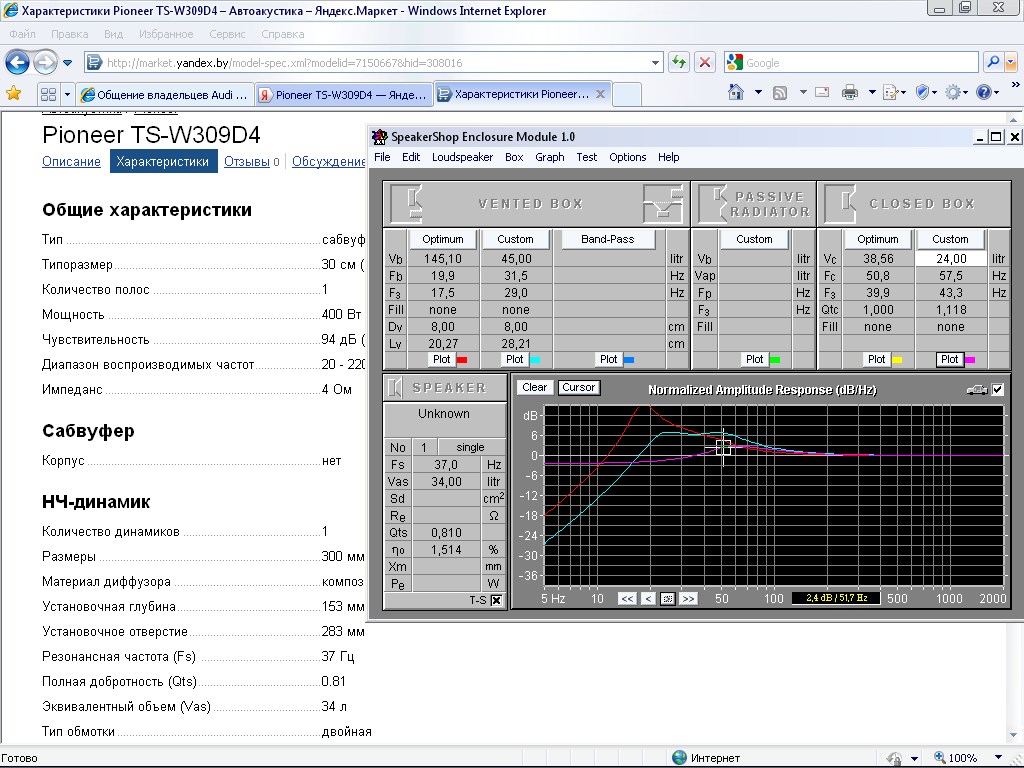The height and width of the screenshot is (768, 1024).
Task: Edit the closed box Vc 24,00 field
Action: (951, 259)
